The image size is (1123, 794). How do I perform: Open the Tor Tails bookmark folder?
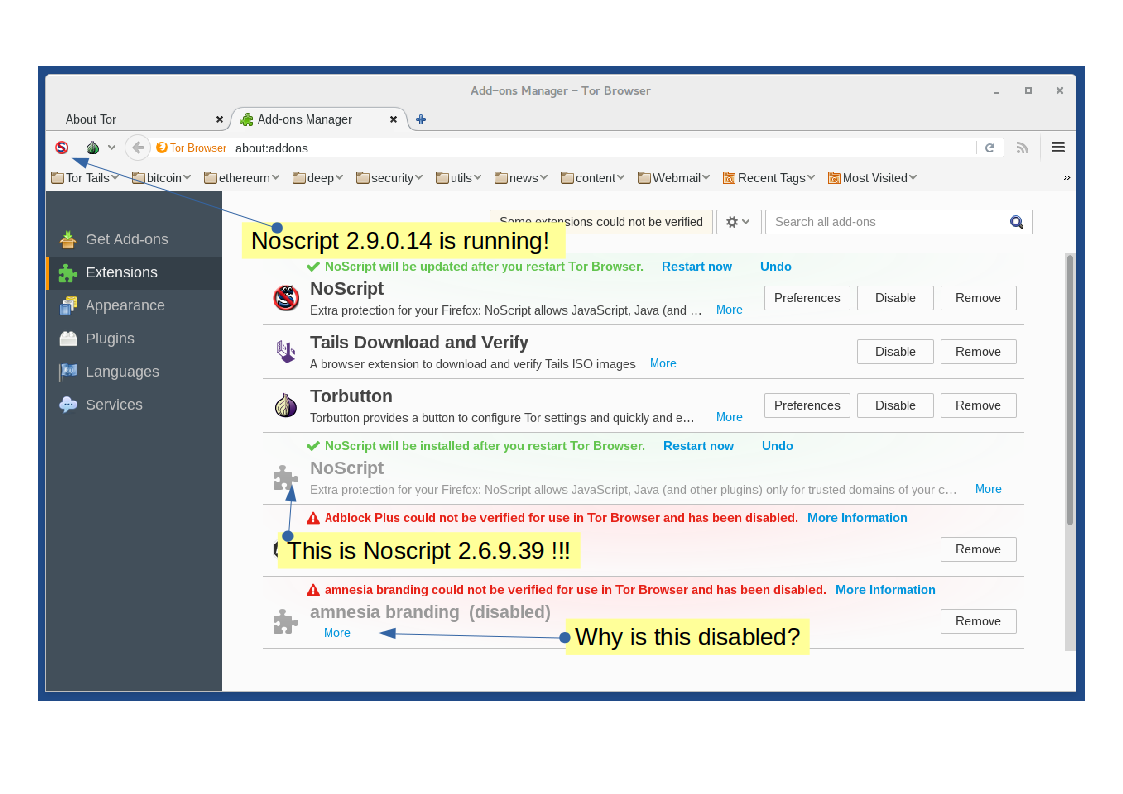[85, 178]
